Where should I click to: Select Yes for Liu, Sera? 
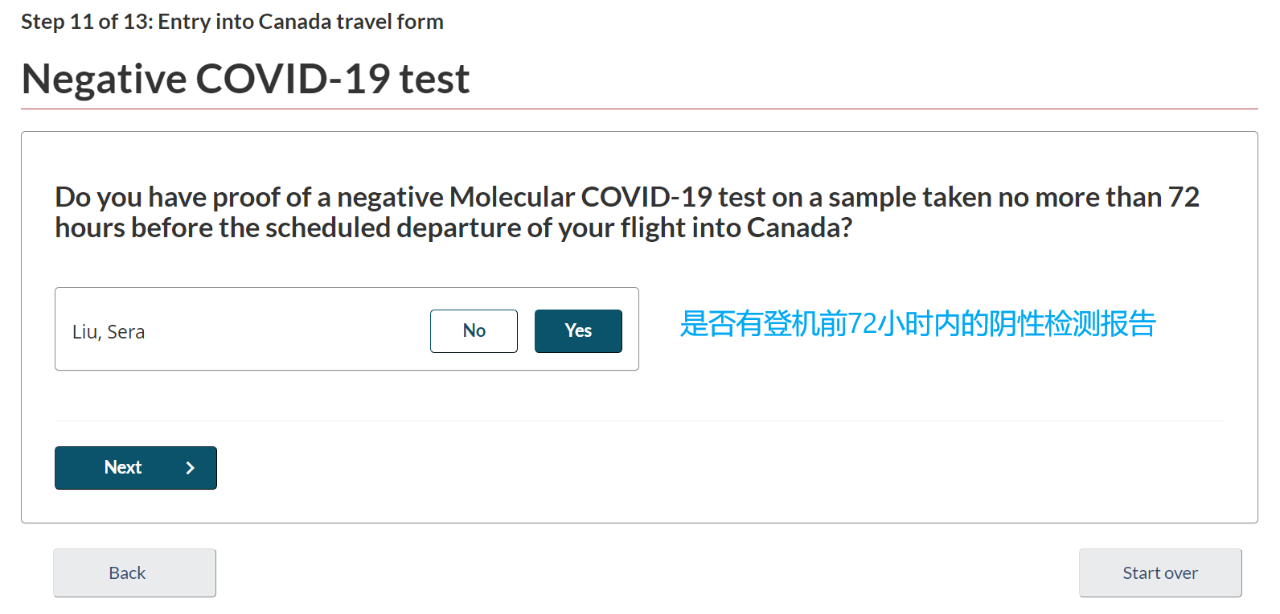pos(578,331)
